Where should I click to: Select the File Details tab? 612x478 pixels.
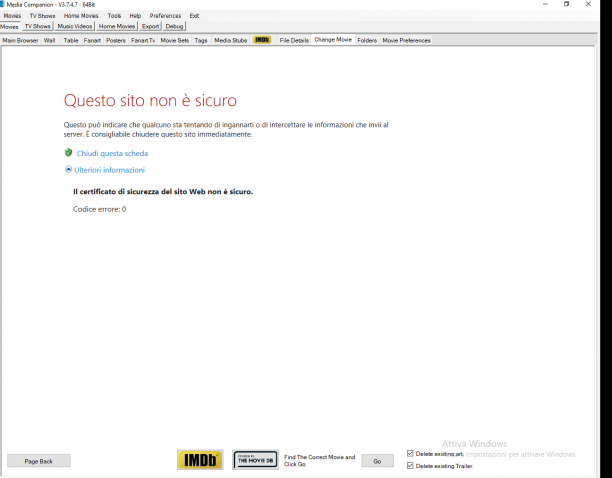294,40
